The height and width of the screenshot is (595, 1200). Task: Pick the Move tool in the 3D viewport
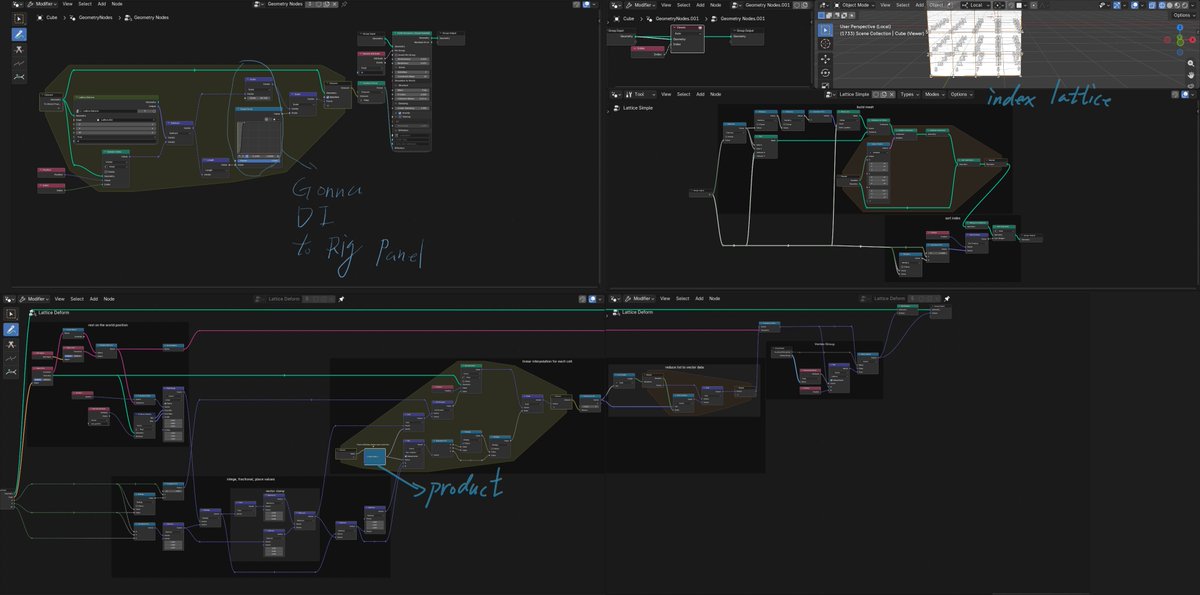click(x=825, y=59)
